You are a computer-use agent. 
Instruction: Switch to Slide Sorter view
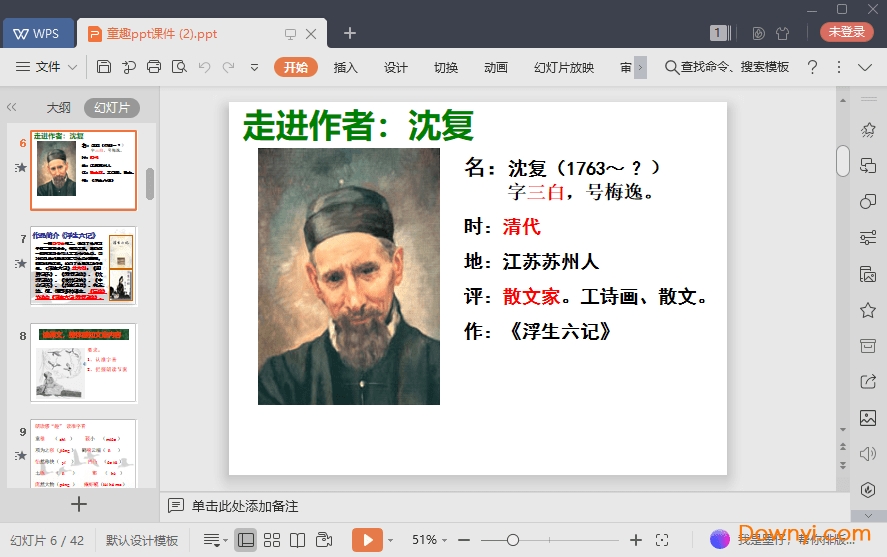(x=272, y=540)
